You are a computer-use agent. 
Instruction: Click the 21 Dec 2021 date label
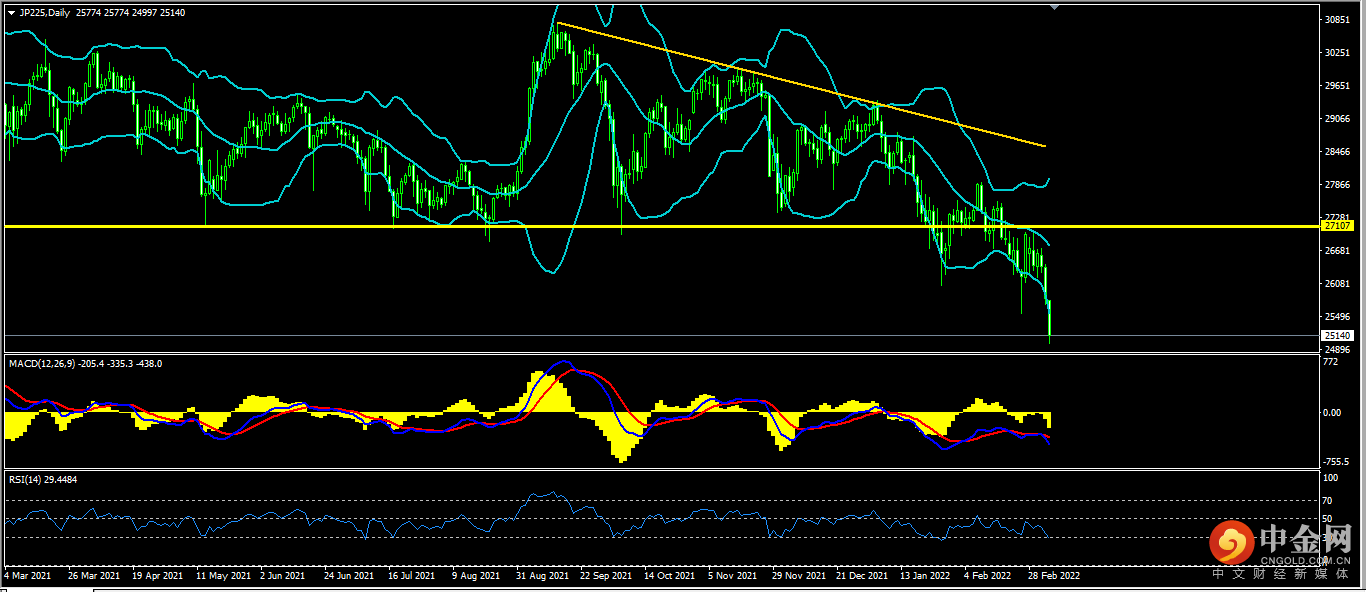point(862,576)
